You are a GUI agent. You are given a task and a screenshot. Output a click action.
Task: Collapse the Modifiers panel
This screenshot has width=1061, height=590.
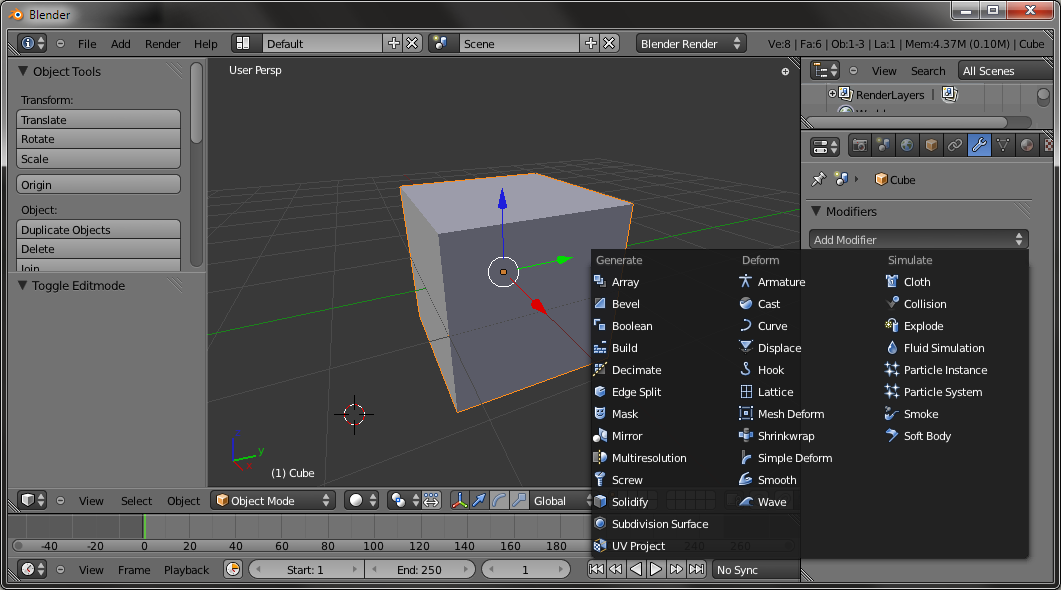click(x=816, y=212)
